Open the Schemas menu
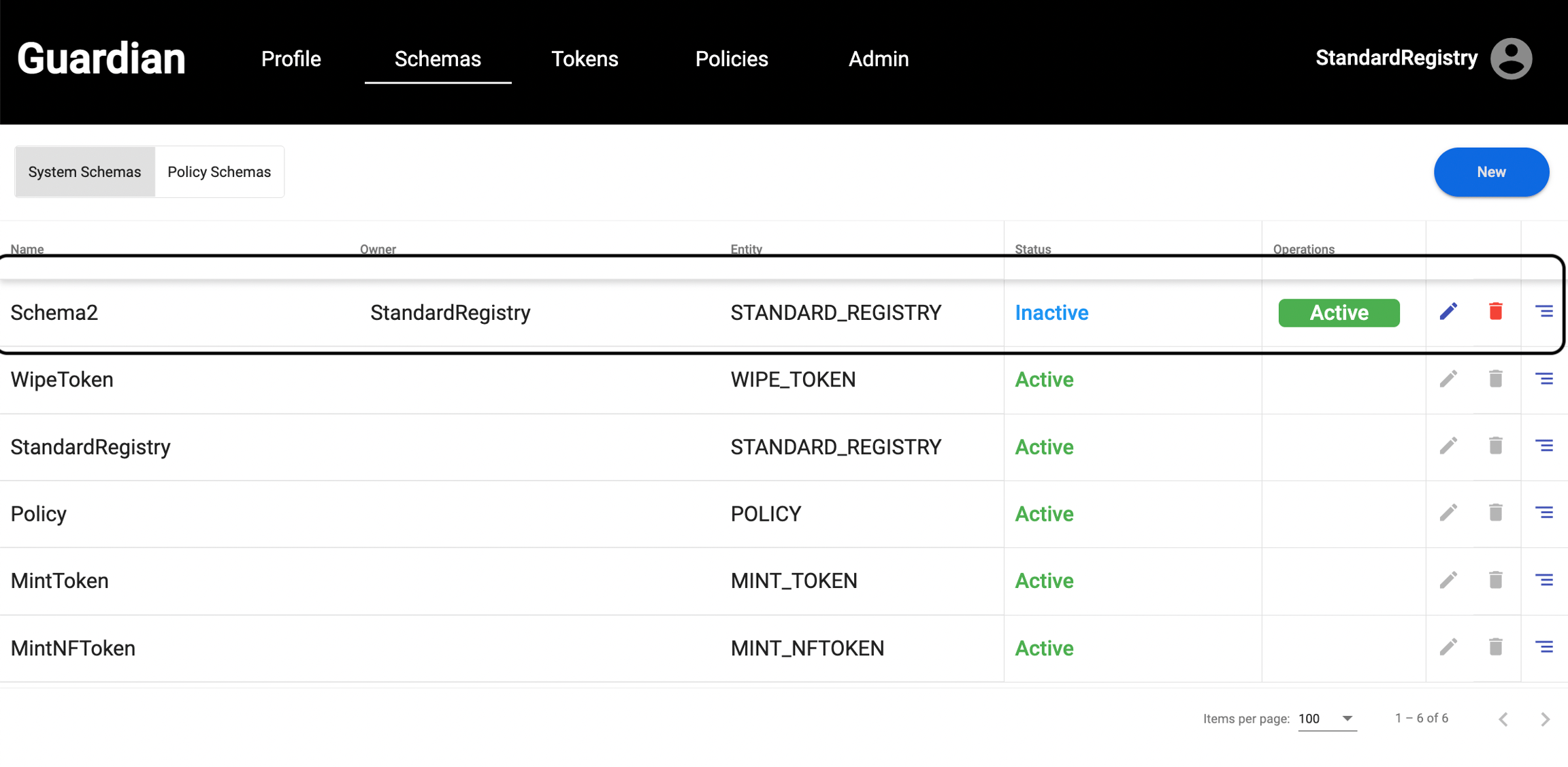1568x767 pixels. (438, 59)
